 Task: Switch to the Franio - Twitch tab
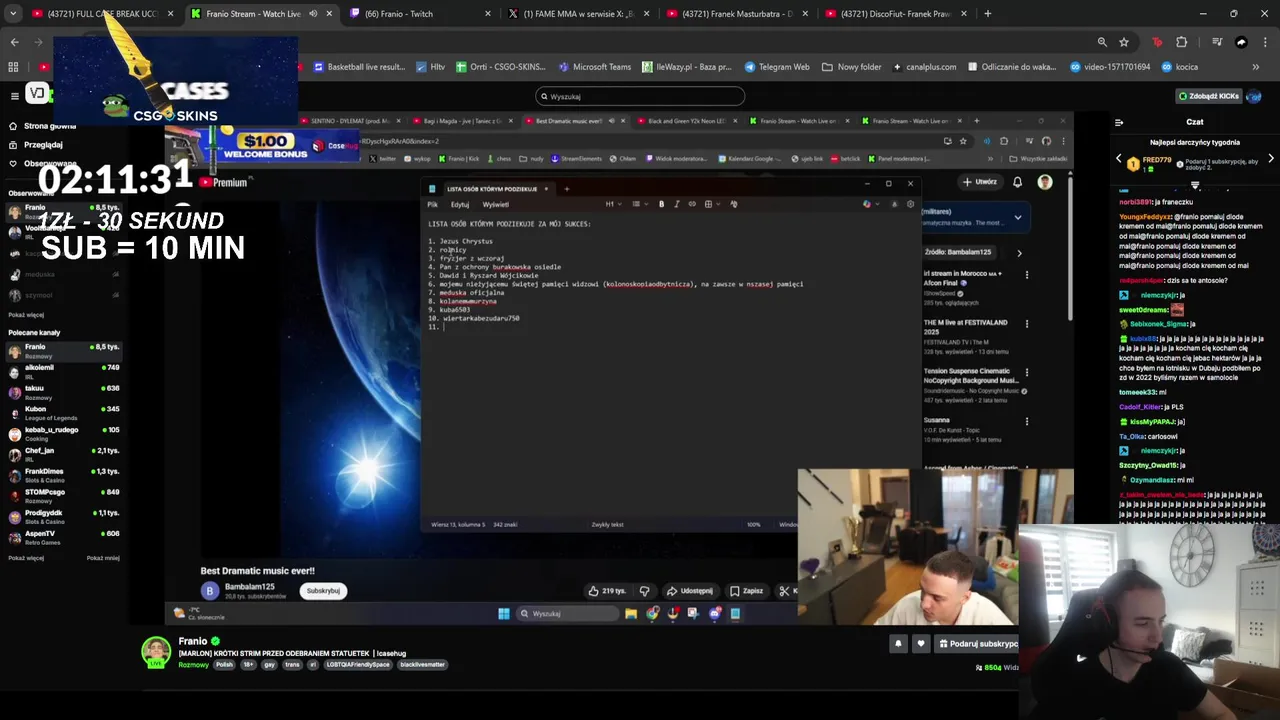[420, 14]
